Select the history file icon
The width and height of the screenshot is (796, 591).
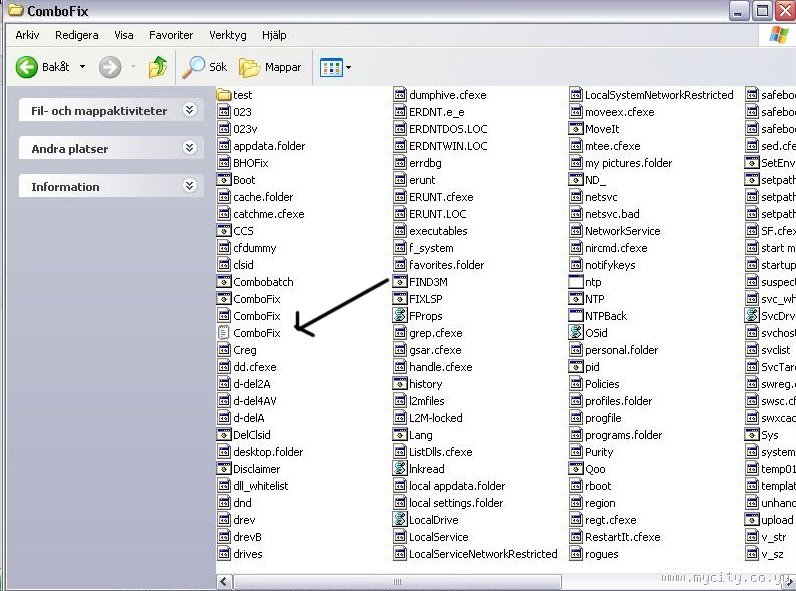click(x=400, y=384)
